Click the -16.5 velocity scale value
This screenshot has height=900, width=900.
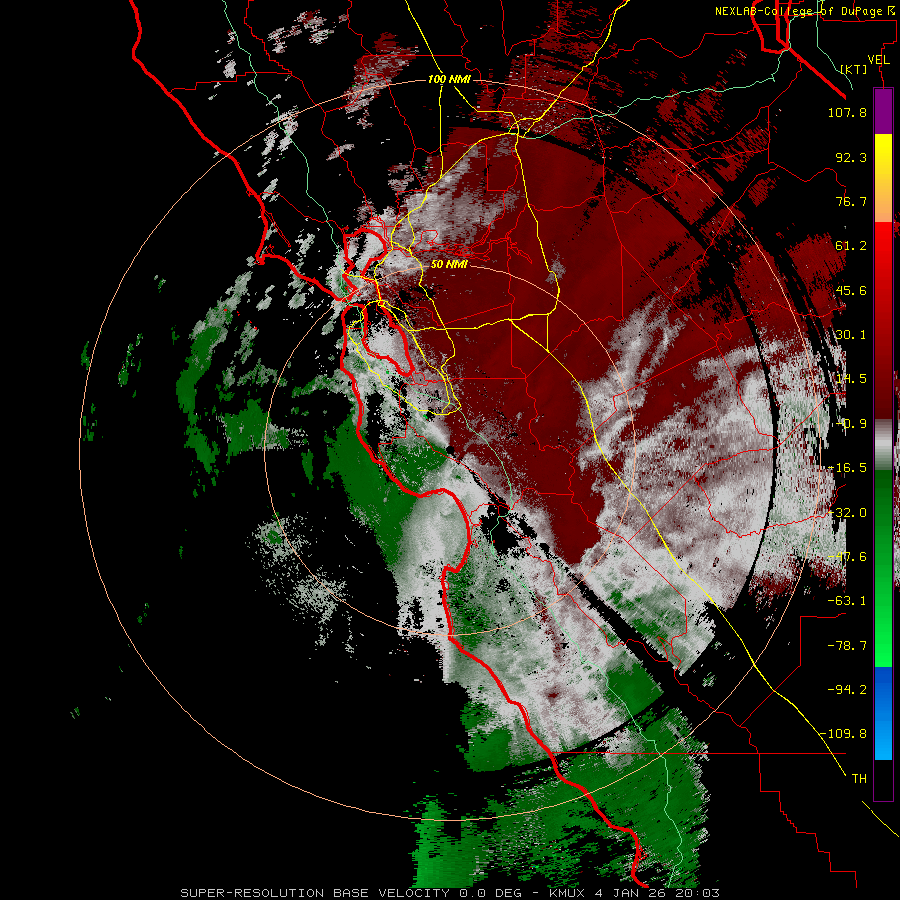[847, 468]
